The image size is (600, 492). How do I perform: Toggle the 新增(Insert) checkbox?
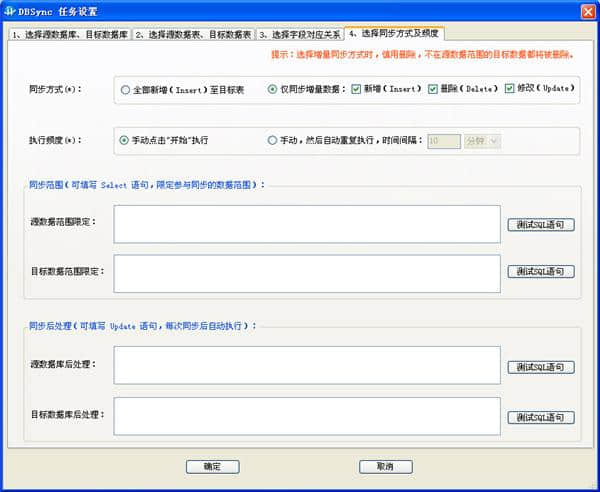[x=356, y=89]
